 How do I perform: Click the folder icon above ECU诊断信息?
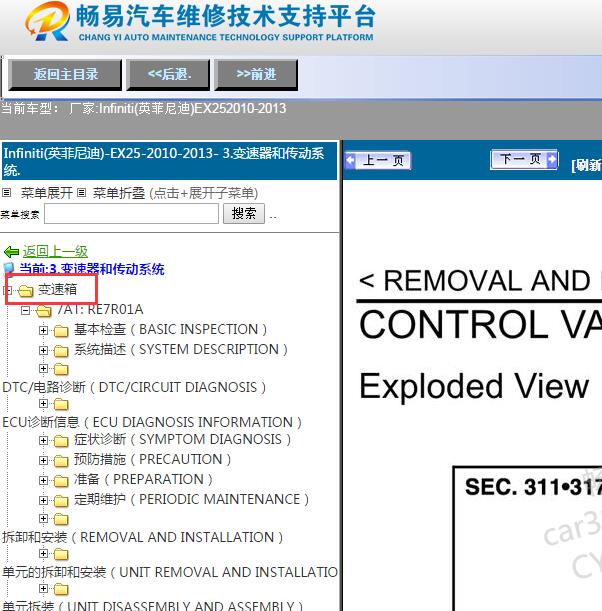(x=61, y=404)
